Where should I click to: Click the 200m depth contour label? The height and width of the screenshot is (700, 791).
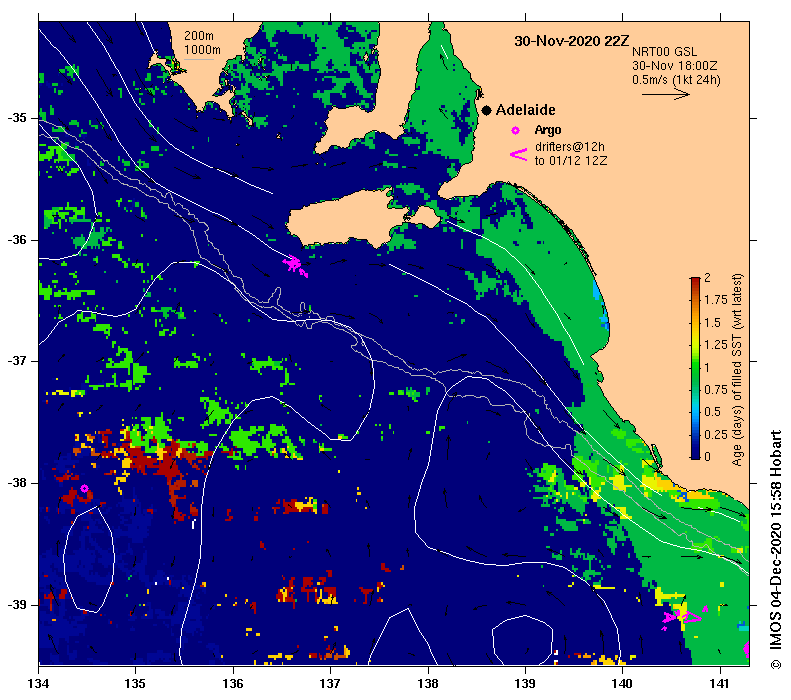198,36
